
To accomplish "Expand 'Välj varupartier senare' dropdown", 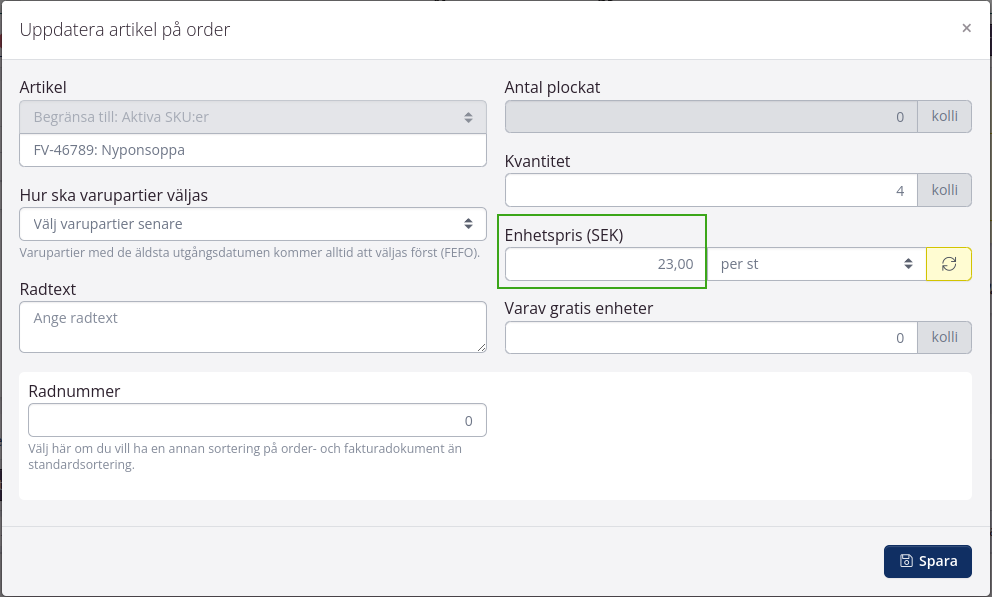I will [x=253, y=224].
